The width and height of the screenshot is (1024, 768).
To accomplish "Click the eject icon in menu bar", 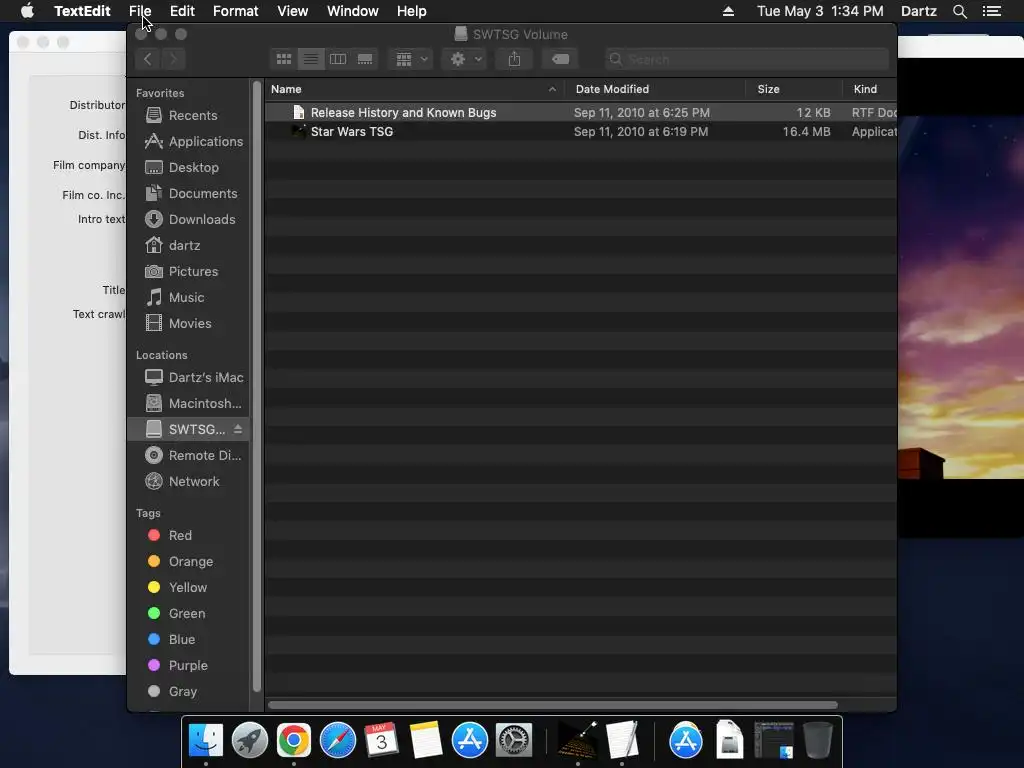I will coord(728,11).
